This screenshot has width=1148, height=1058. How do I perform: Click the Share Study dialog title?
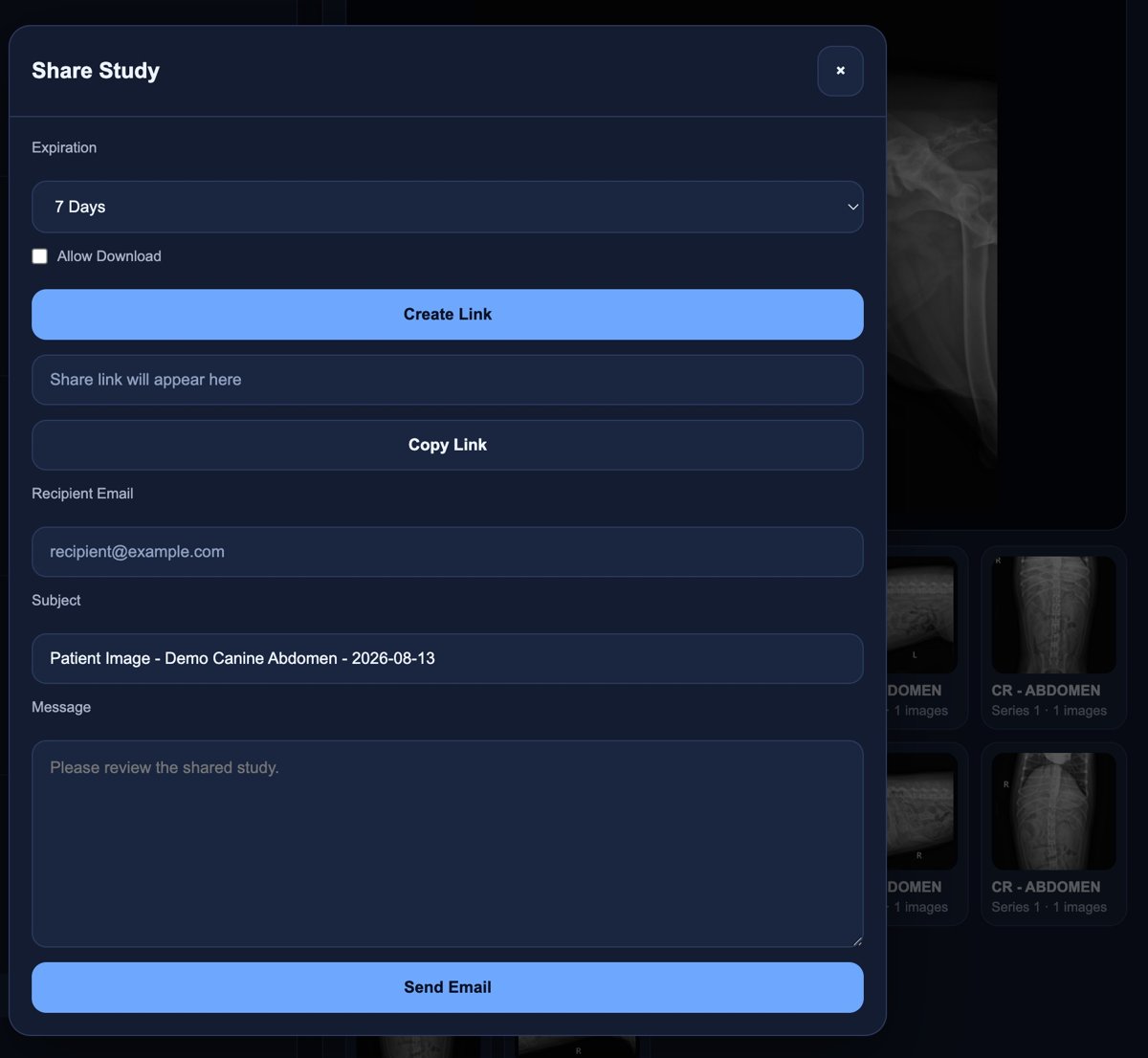(x=96, y=71)
